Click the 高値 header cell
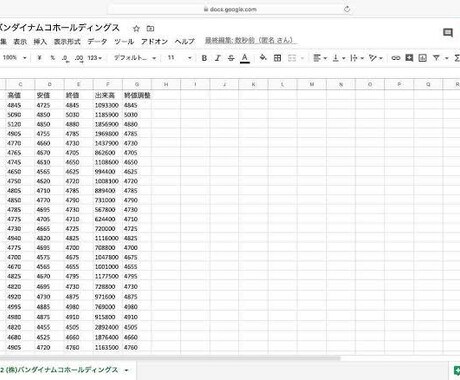Screen dimensions: 460x380 [x=20, y=95]
